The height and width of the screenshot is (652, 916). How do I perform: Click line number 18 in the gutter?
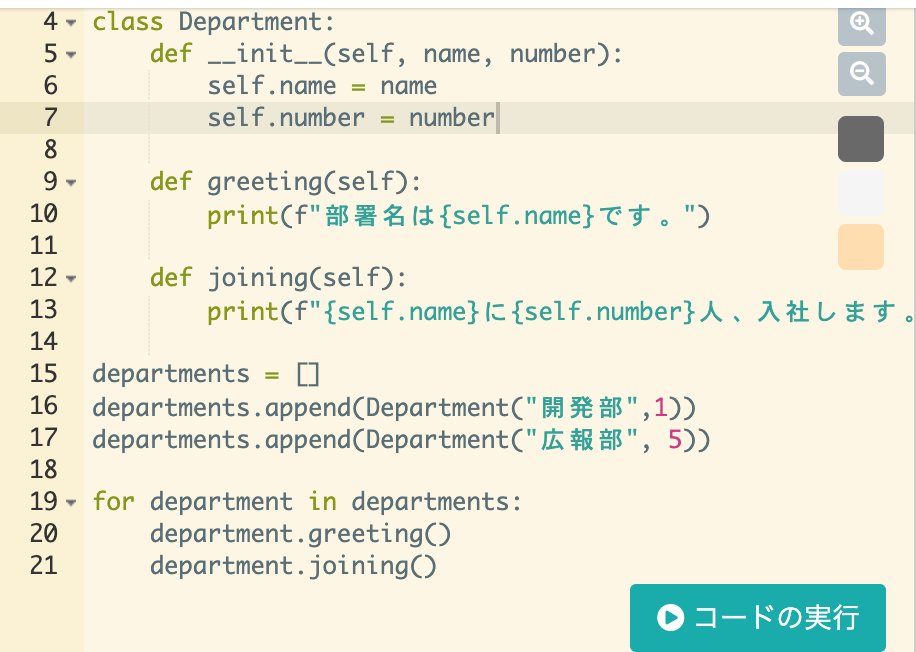pyautogui.click(x=44, y=469)
